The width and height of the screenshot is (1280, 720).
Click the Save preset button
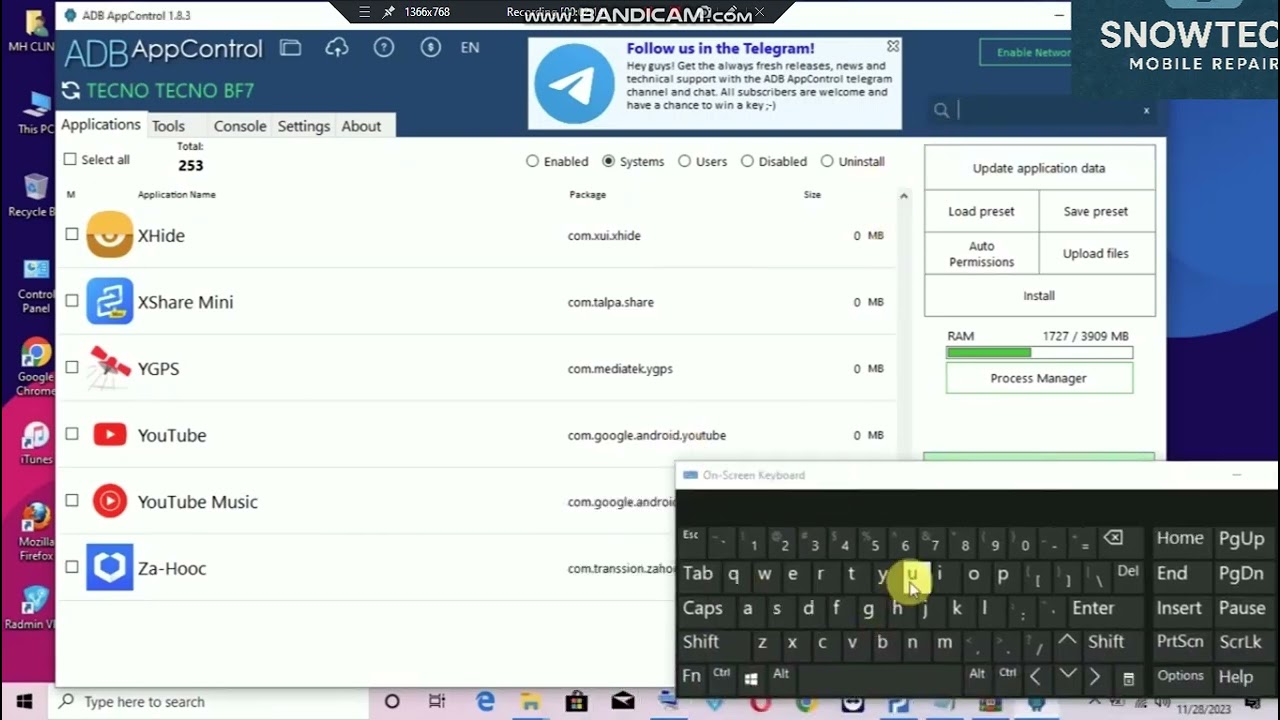pyautogui.click(x=1096, y=211)
